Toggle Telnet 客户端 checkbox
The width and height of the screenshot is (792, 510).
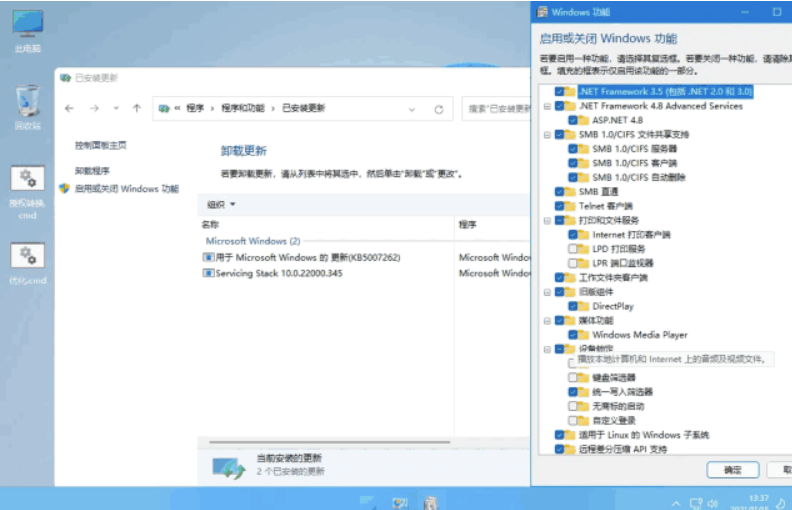(559, 206)
